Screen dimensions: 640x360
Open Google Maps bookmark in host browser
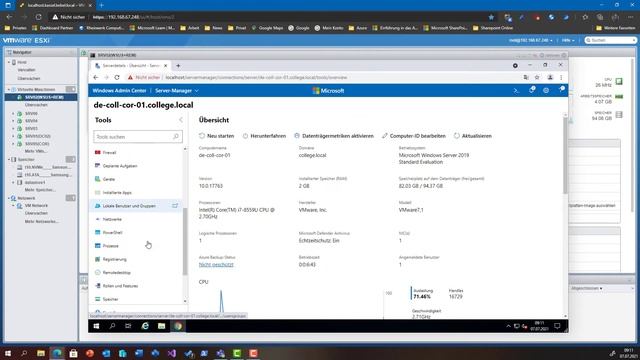coord(267,28)
